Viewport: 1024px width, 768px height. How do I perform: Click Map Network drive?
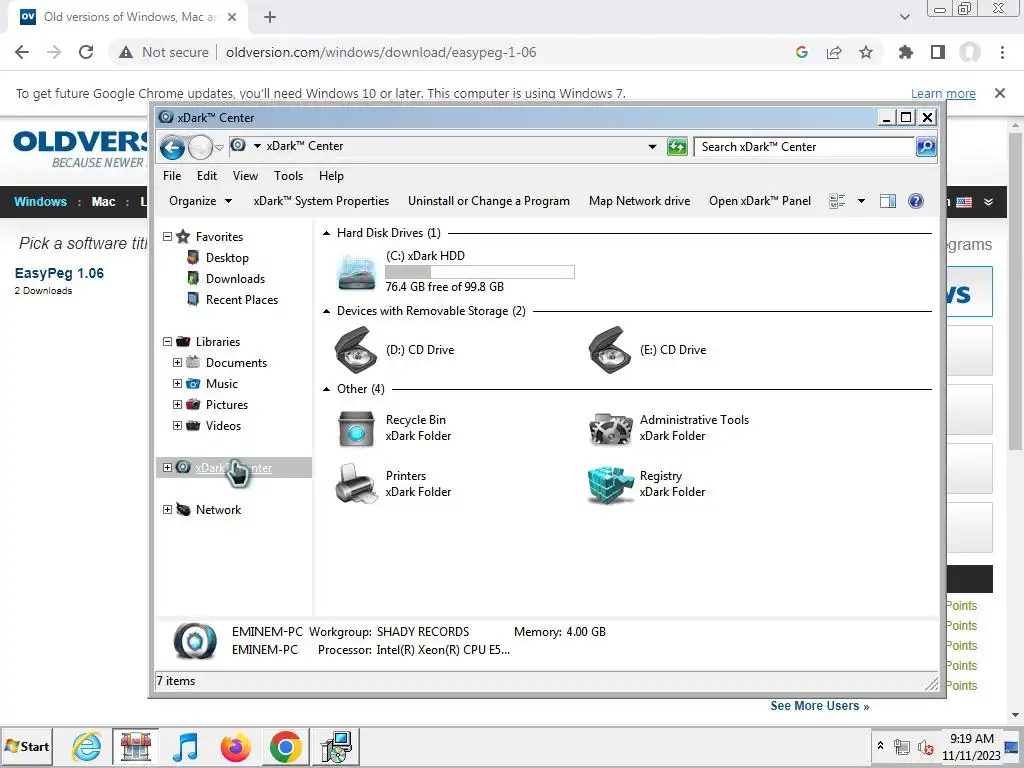(x=639, y=201)
